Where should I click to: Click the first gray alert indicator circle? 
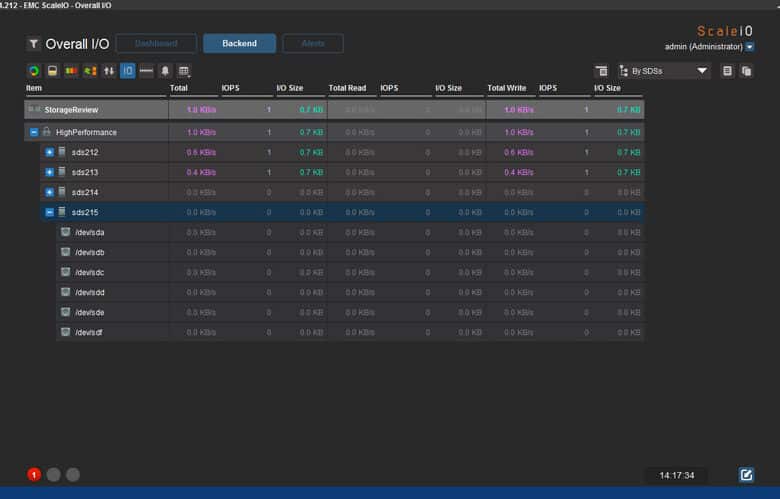coord(53,475)
